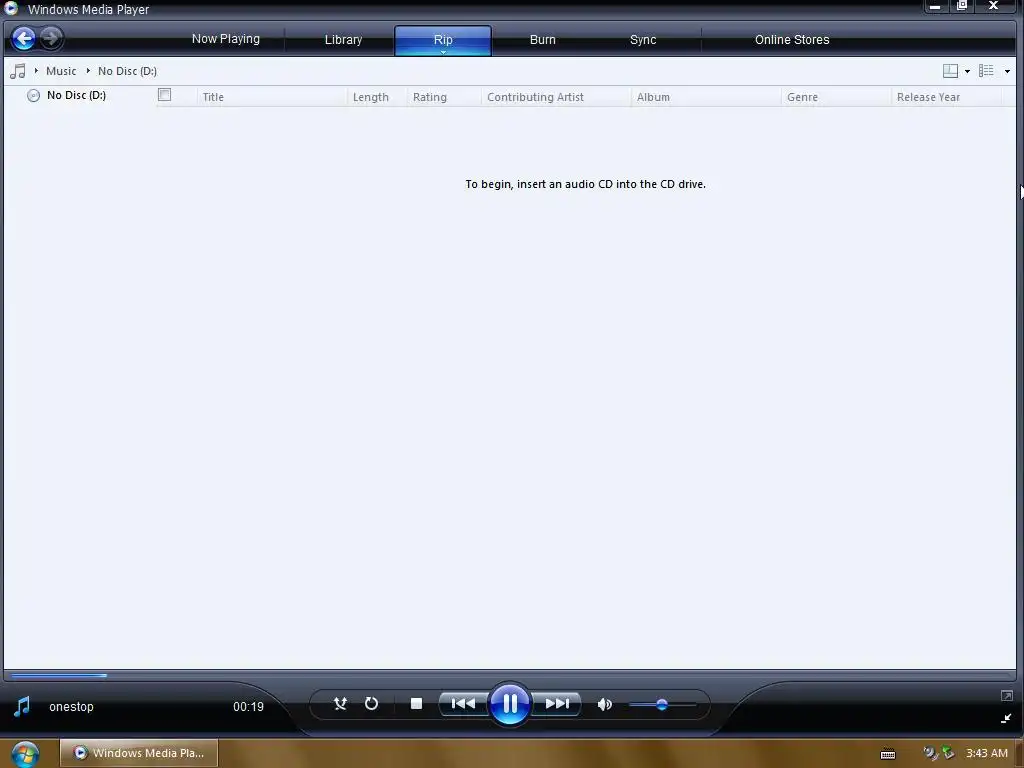Image resolution: width=1024 pixels, height=768 pixels.
Task: Toggle the select-all tracks checkbox
Action: pos(165,95)
